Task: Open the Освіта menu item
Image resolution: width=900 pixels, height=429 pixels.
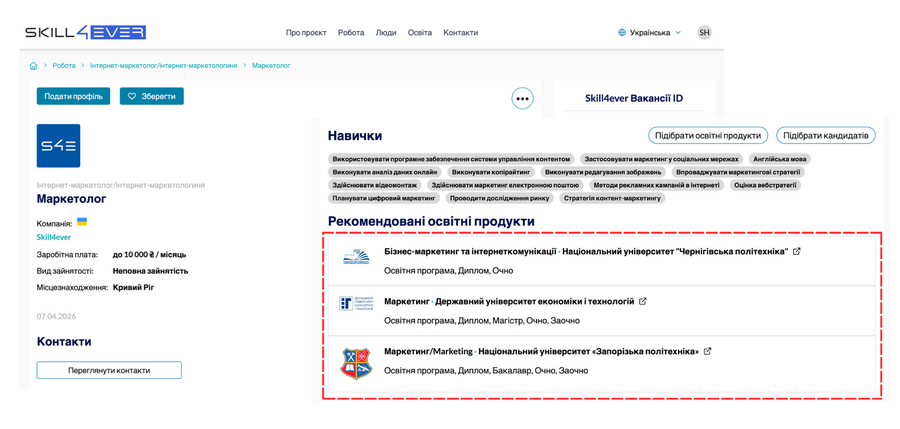Action: (x=420, y=33)
